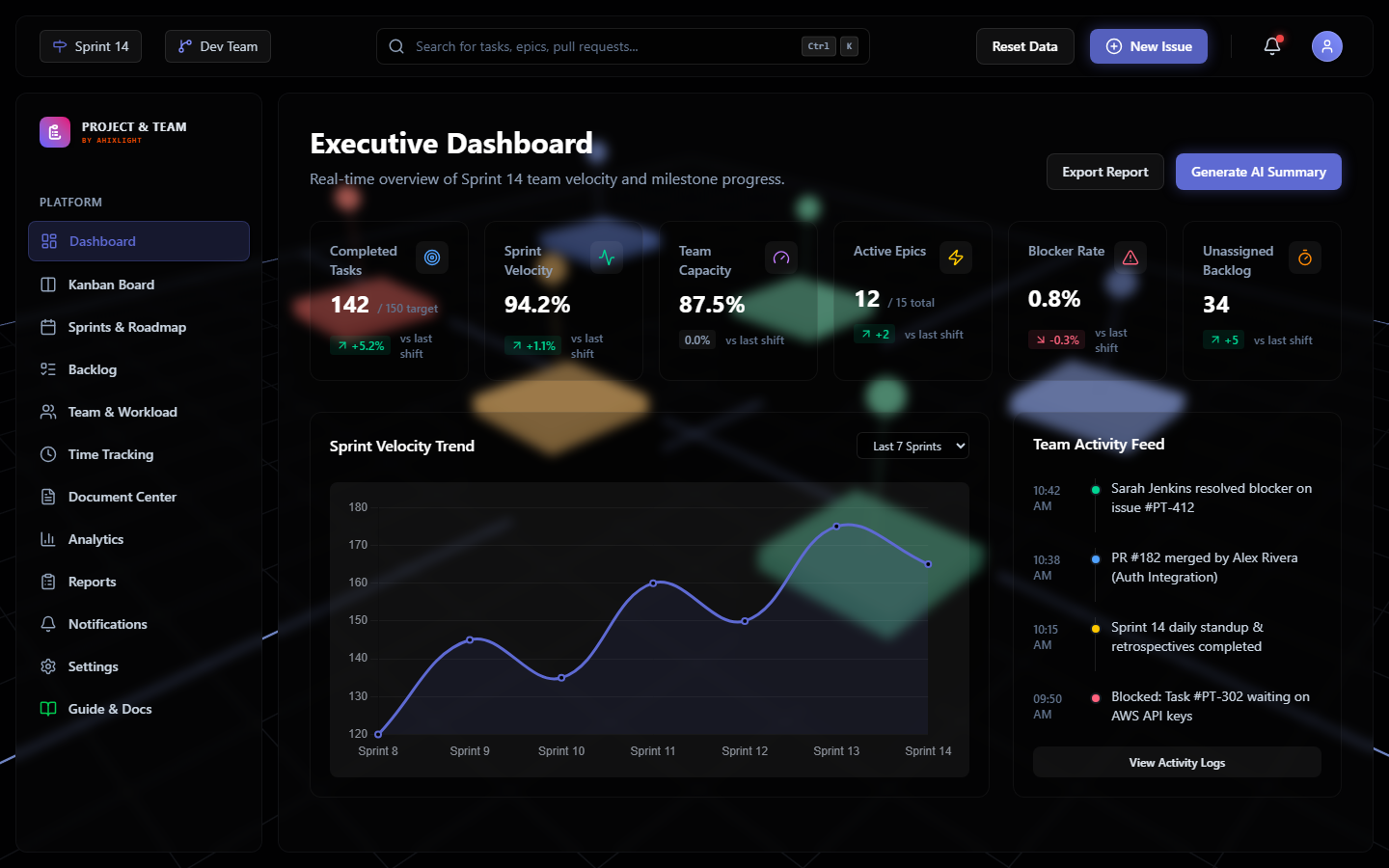Create a New Issue
Screen dimensions: 1389x868
(x=1148, y=46)
